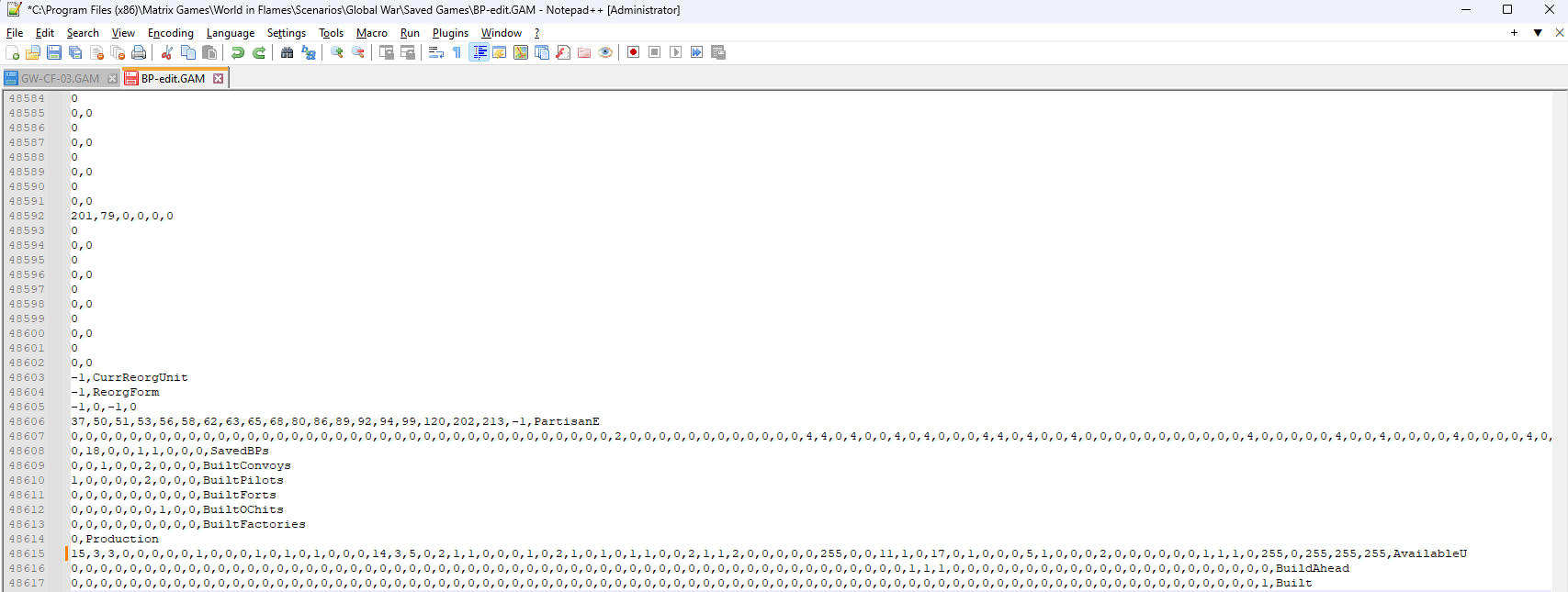Toggle synchronize horizontal scrolling
This screenshot has width=1568, height=592.
point(408,52)
